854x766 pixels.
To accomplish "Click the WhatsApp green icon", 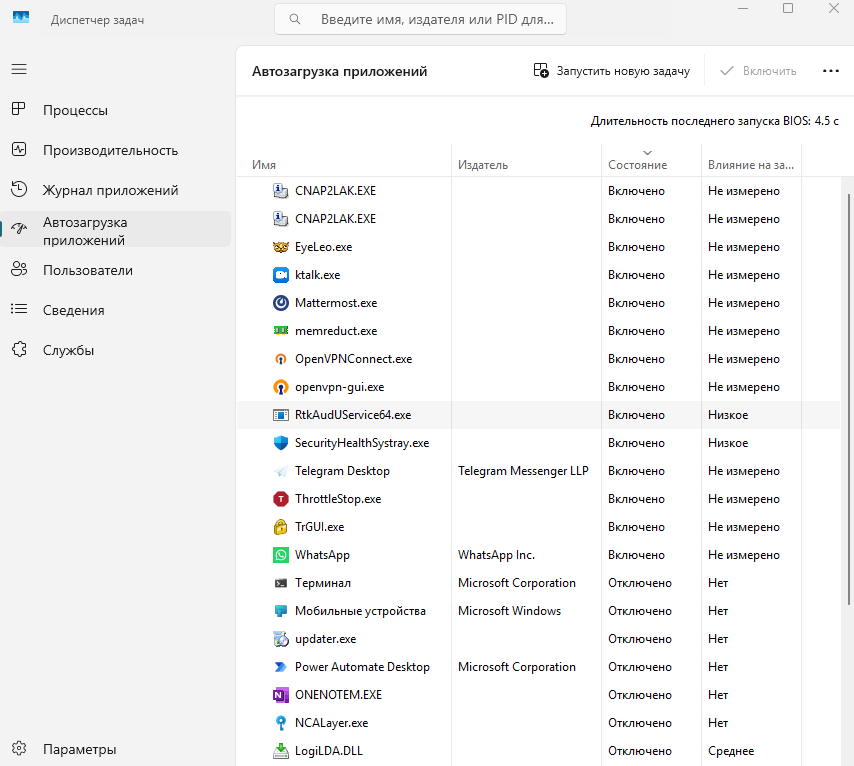I will [x=280, y=555].
